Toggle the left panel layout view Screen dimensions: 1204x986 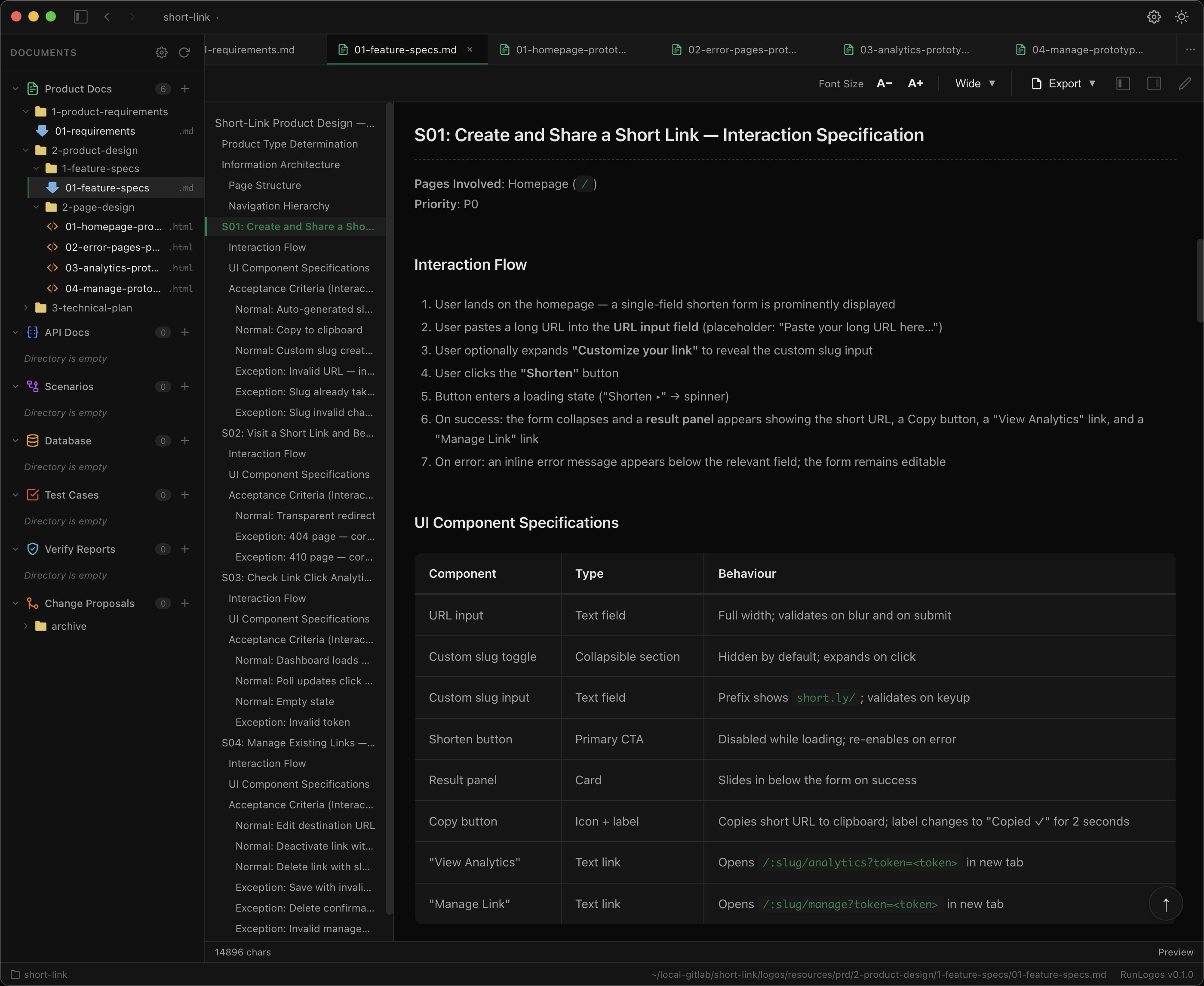click(x=1123, y=83)
